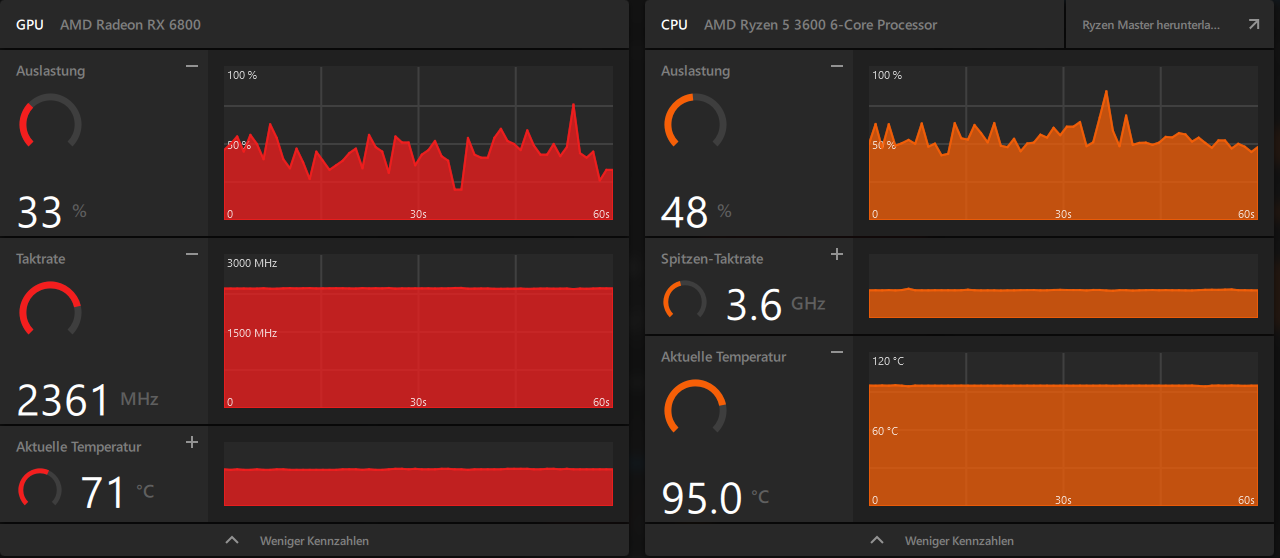Collapse GPU metrics with the chevron-up icon
The width and height of the screenshot is (1280, 558).
[x=232, y=540]
